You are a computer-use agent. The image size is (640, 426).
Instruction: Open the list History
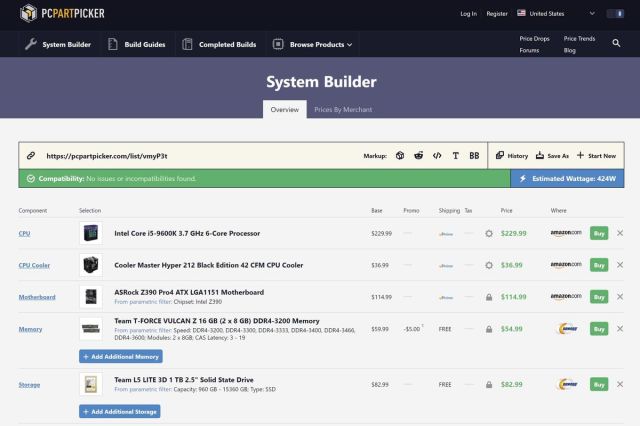512,155
